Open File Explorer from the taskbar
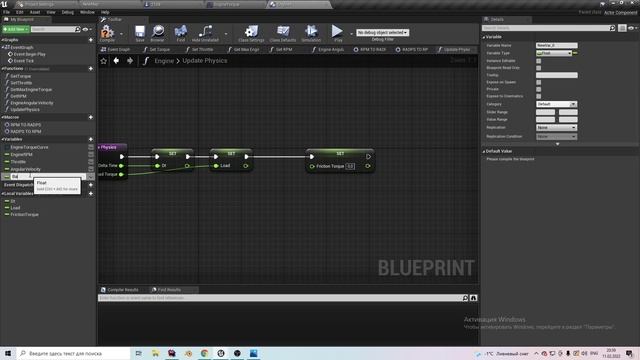 pyautogui.click(x=155, y=353)
